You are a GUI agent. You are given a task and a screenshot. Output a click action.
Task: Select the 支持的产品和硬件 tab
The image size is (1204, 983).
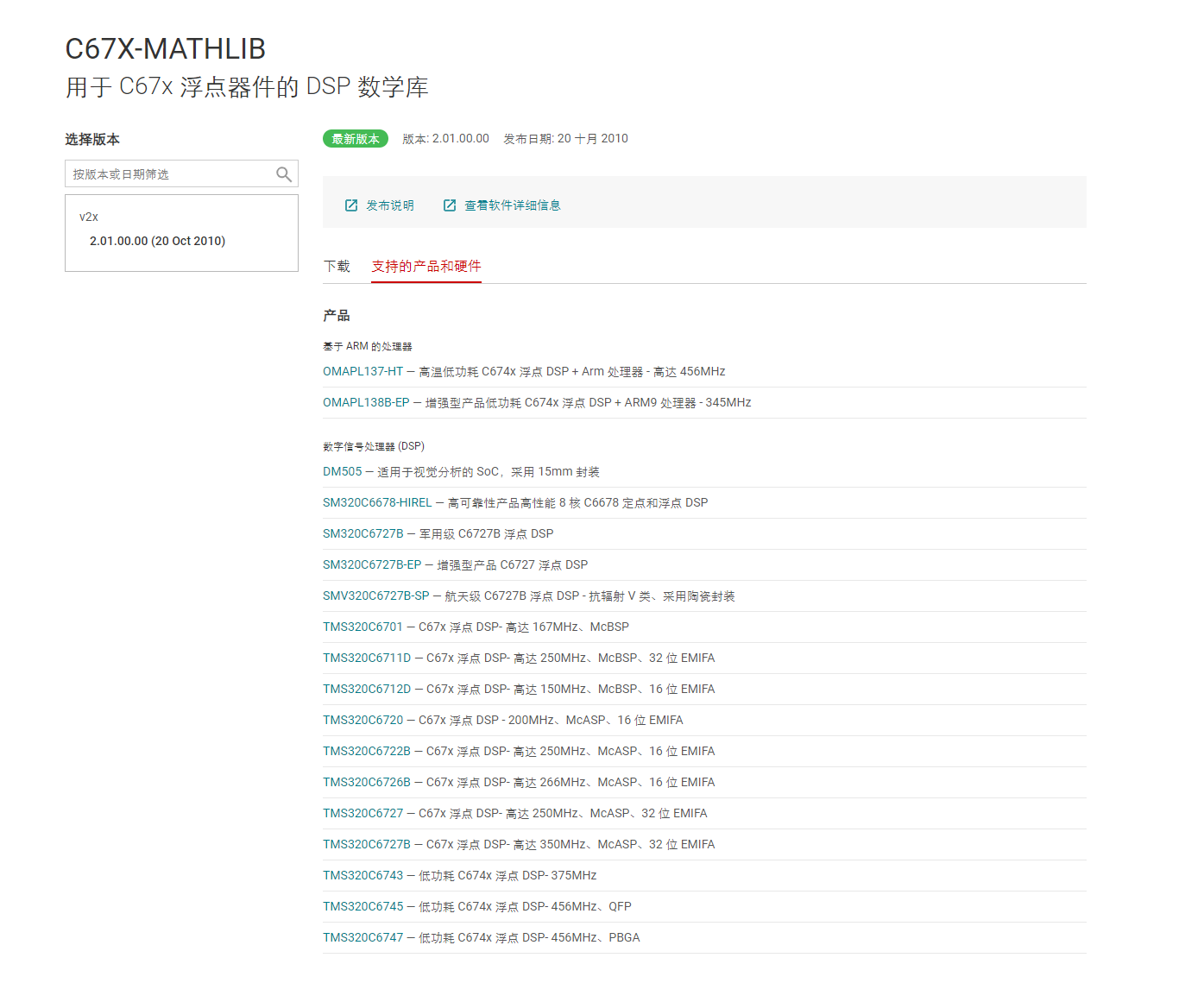click(426, 266)
